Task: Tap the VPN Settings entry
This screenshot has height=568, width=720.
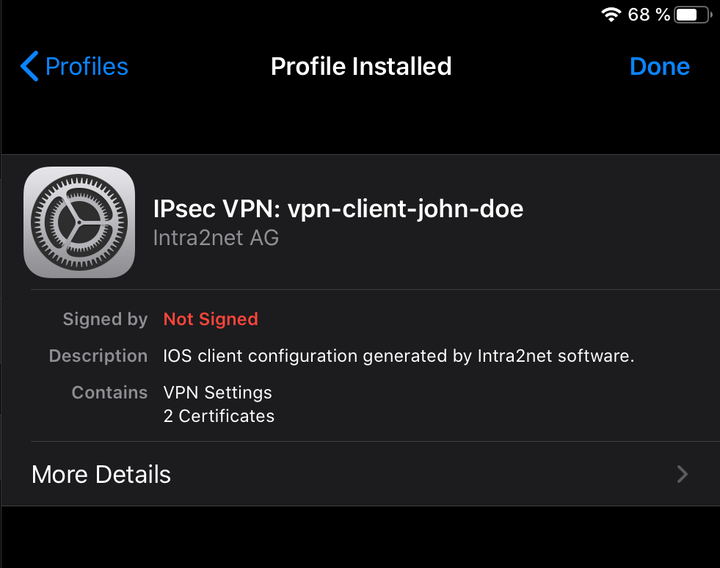Action: coord(218,393)
